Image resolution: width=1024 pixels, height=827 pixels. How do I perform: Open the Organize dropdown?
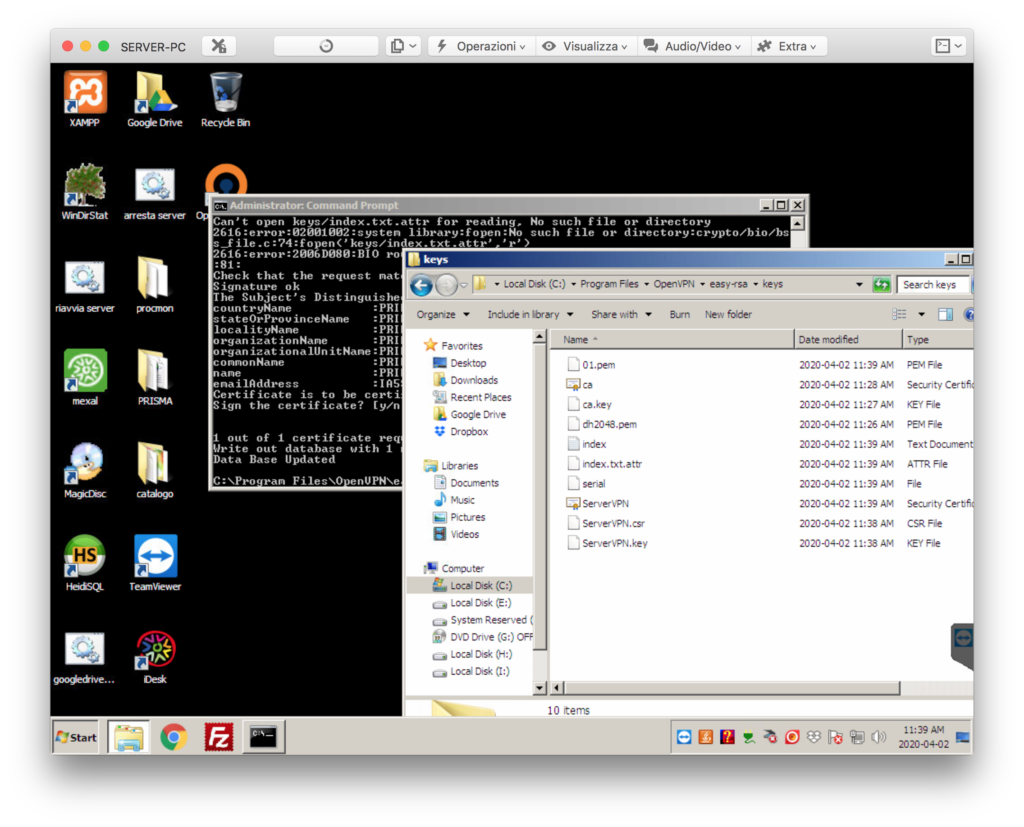pyautogui.click(x=443, y=314)
